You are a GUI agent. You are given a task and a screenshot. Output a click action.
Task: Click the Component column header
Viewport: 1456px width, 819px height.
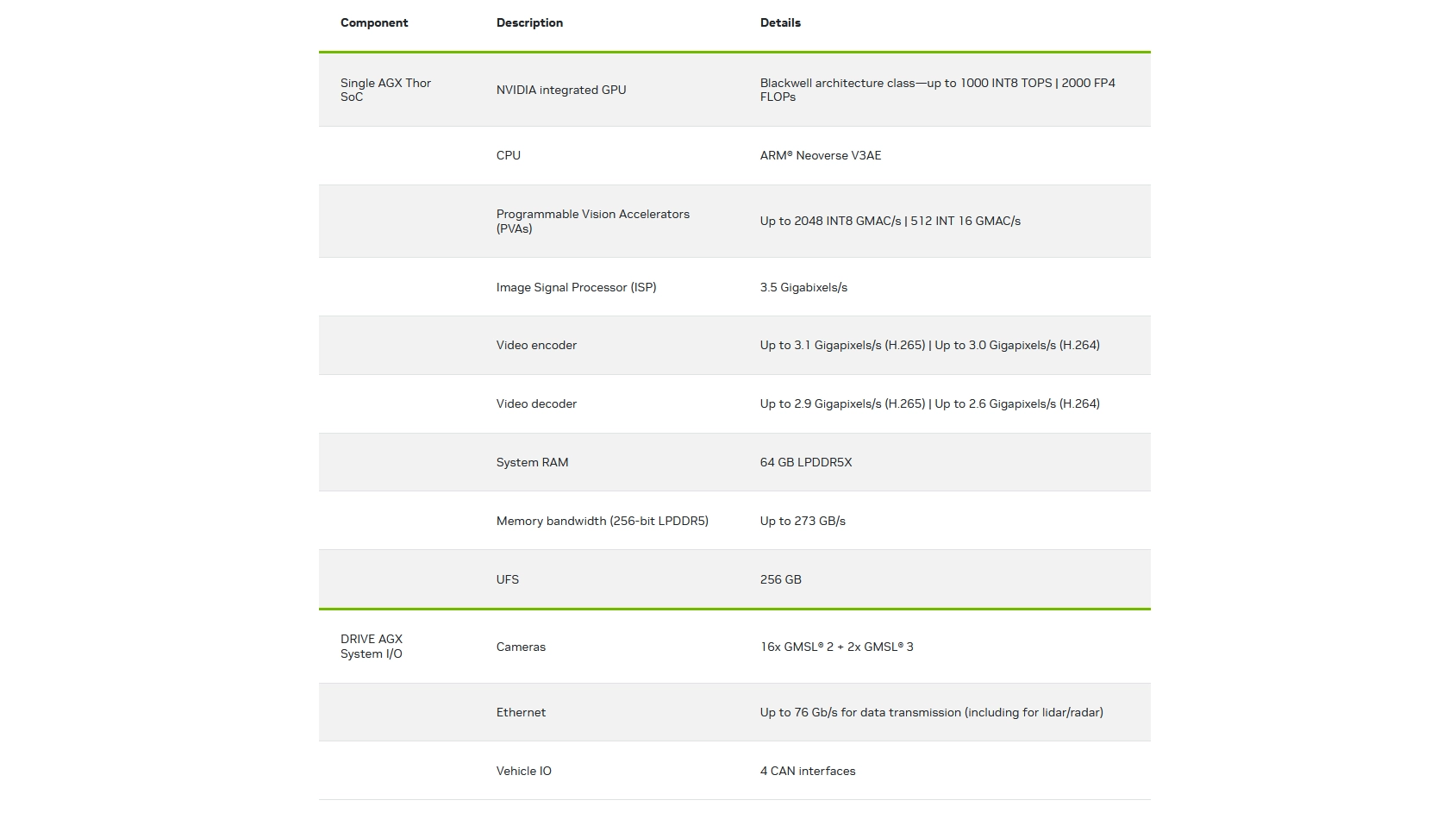click(x=374, y=23)
